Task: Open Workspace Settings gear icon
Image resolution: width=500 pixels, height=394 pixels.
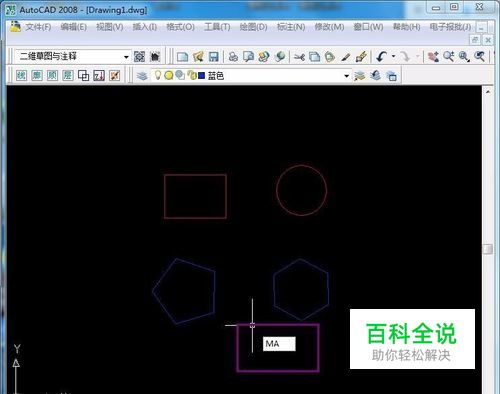Action: coord(139,57)
